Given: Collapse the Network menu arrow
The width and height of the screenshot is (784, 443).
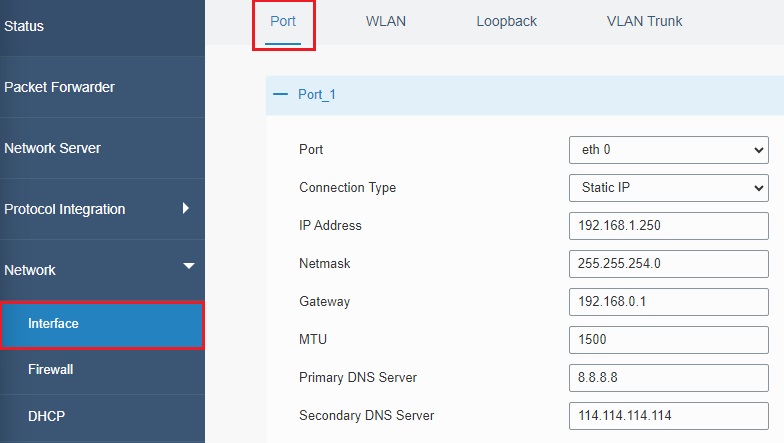Looking at the screenshot, I should click(x=188, y=266).
